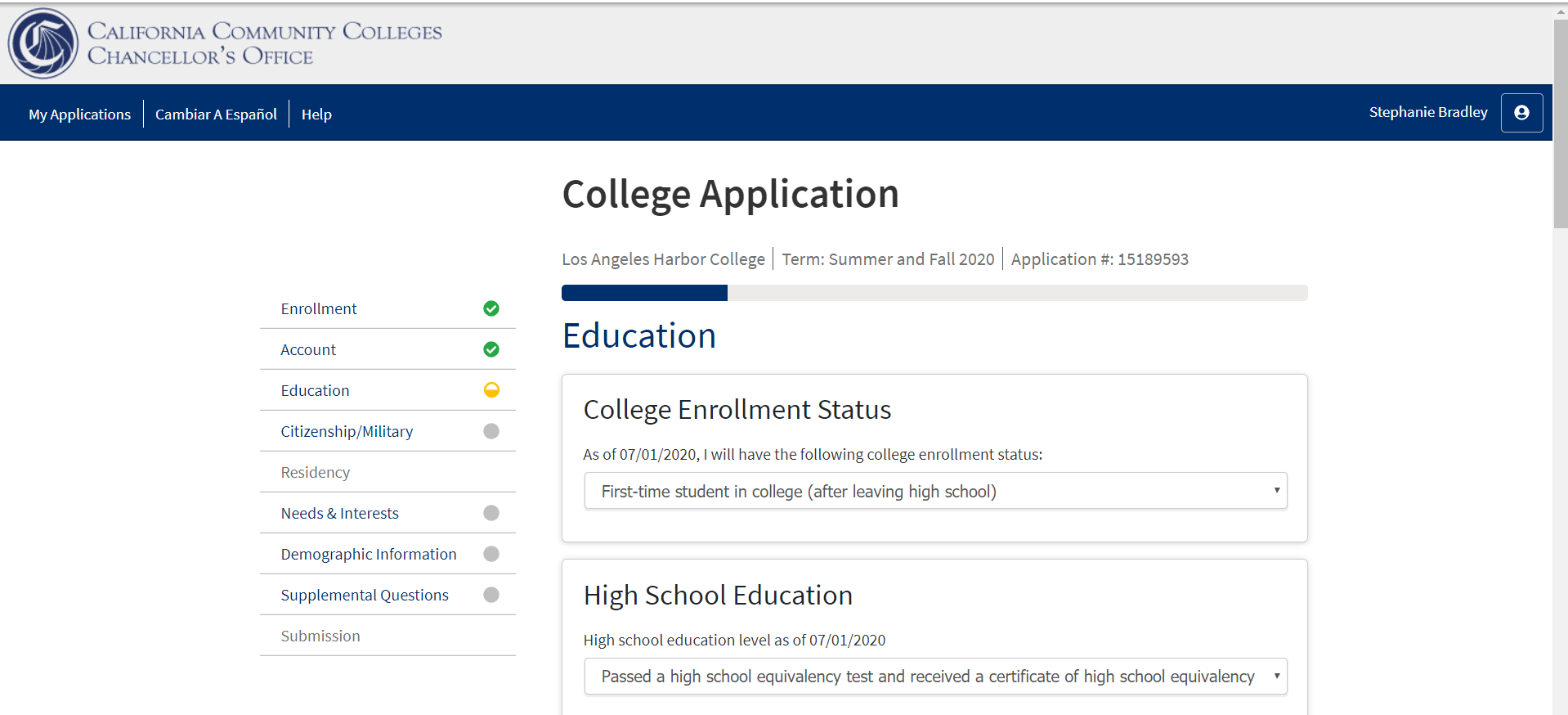This screenshot has width=1568, height=715.
Task: Click green checkmark icon beside Enrollment
Action: tap(491, 308)
